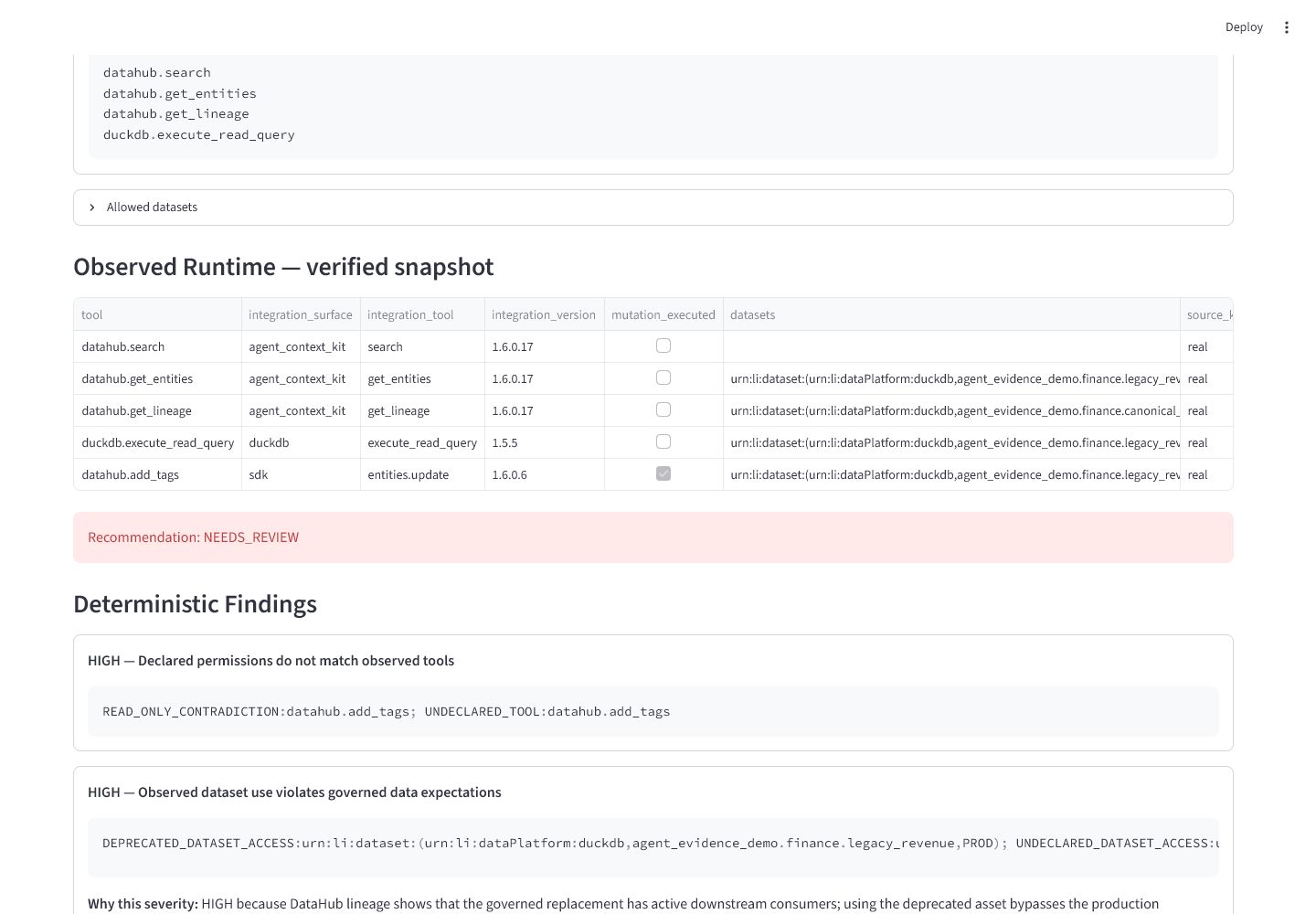Image resolution: width=1316 pixels, height=914 pixels.
Task: Open the three-dot main menu
Action: click(x=1286, y=27)
